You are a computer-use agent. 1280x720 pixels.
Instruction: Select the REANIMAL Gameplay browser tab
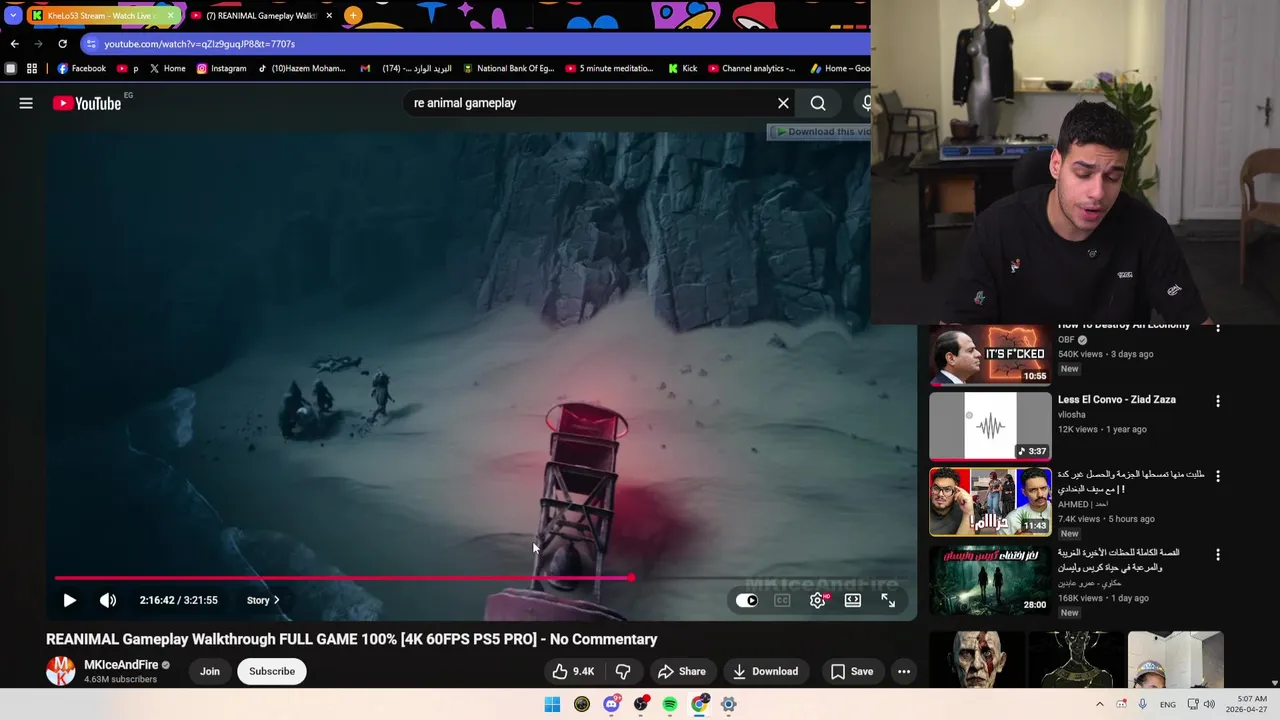point(260,15)
